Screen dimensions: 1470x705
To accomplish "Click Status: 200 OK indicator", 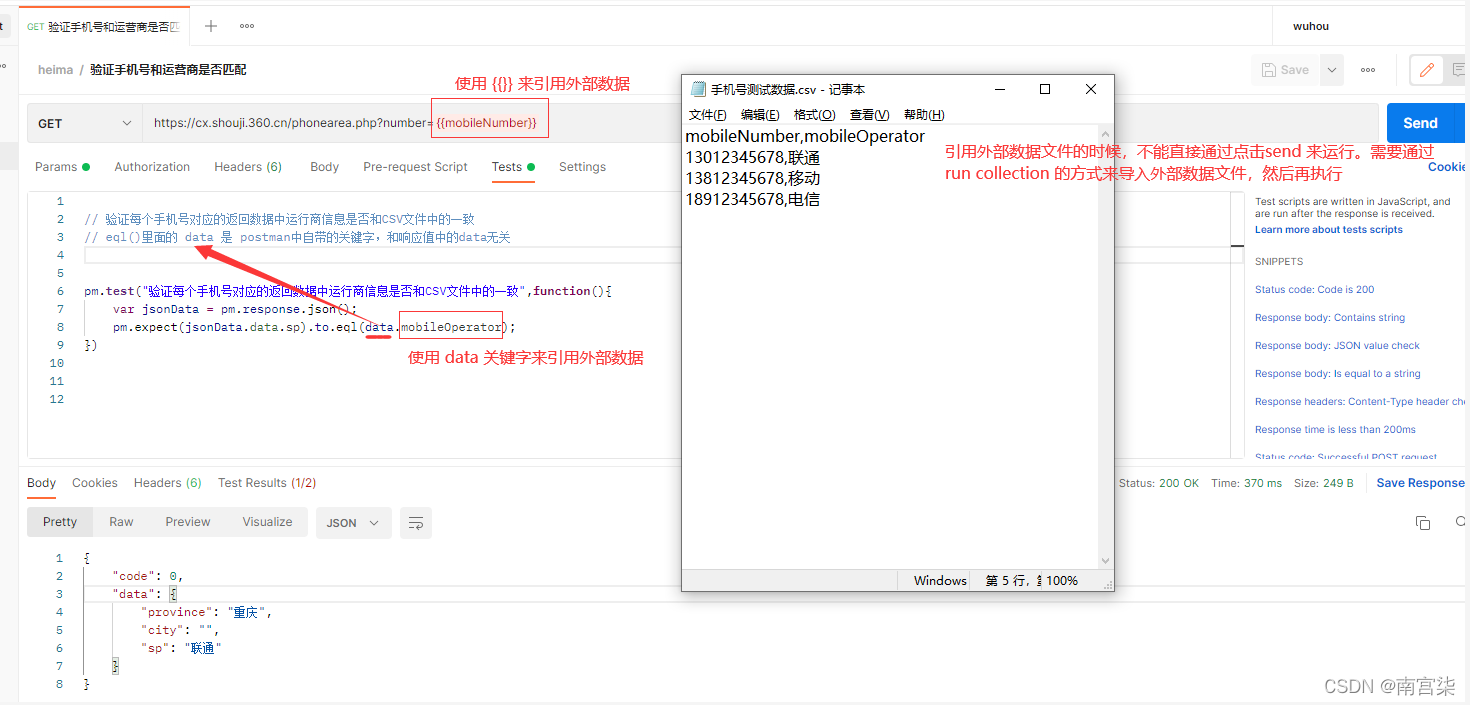I will pos(1159,483).
